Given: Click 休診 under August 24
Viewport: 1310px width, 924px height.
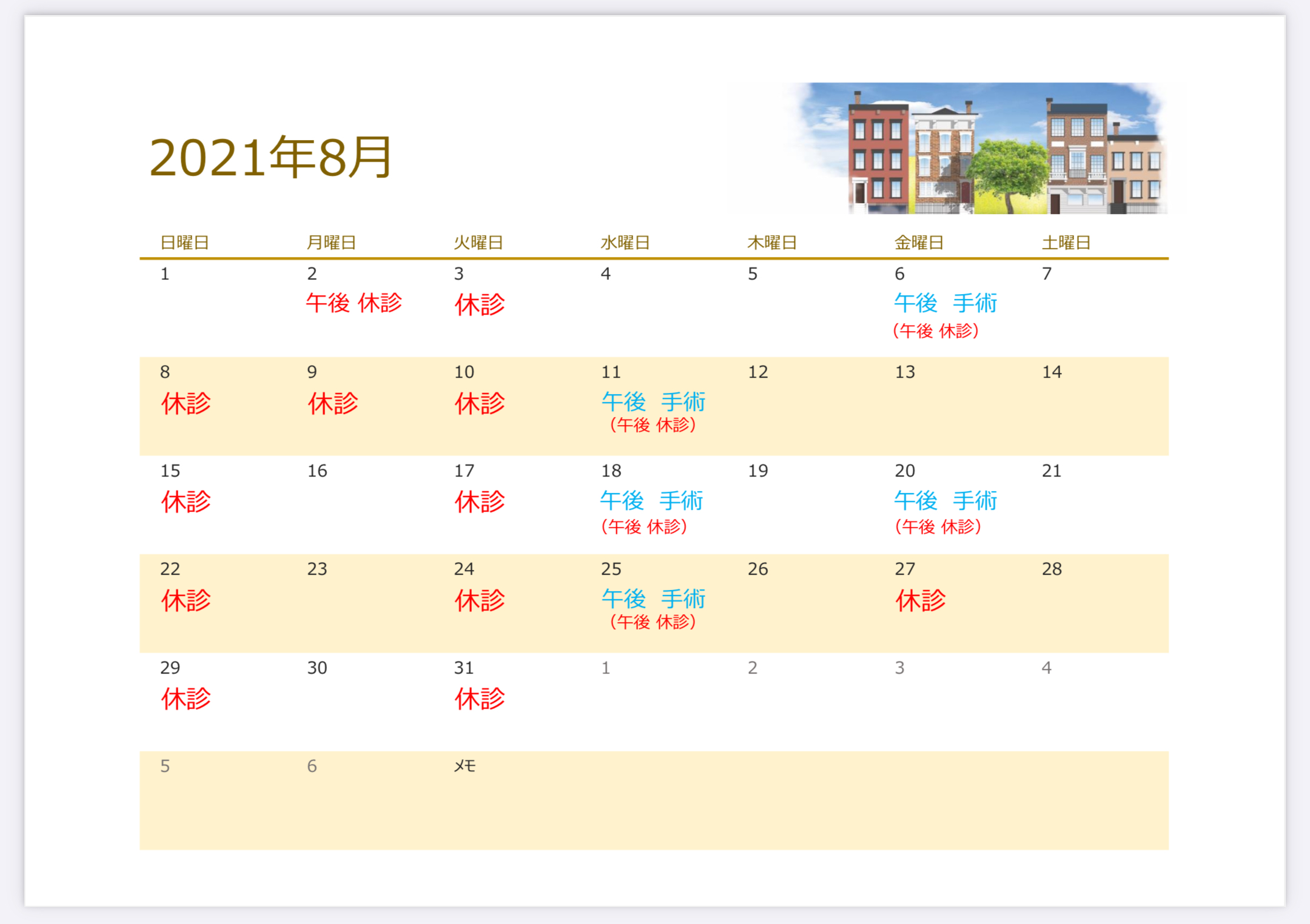Looking at the screenshot, I should coord(480,600).
